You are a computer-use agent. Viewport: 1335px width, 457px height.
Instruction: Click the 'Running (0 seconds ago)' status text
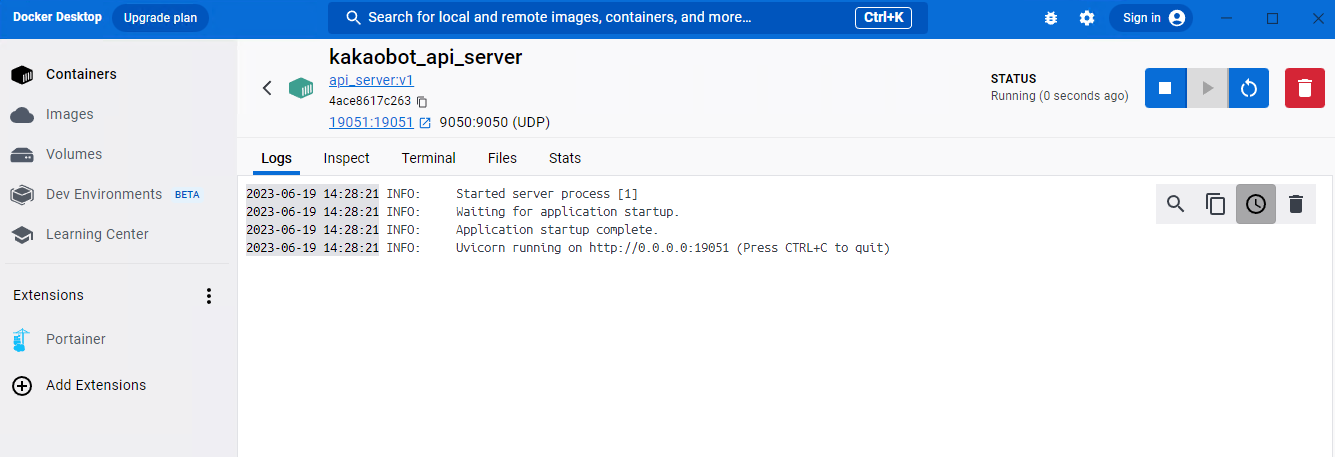click(x=1059, y=96)
